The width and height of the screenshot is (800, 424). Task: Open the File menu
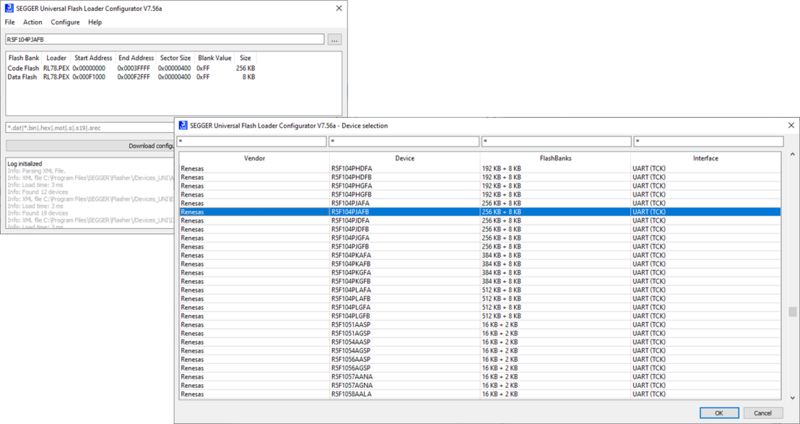10,22
